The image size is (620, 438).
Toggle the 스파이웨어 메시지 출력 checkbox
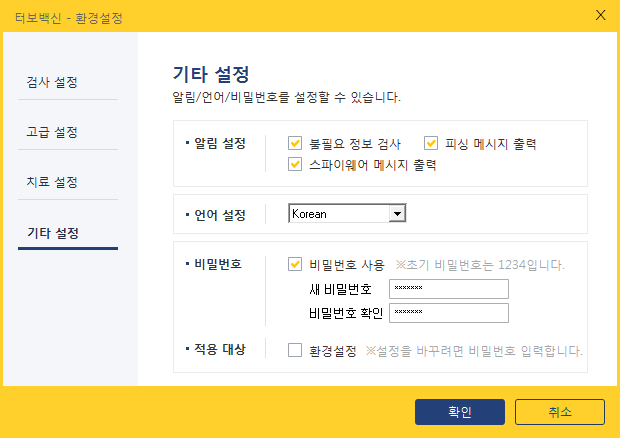tap(295, 164)
